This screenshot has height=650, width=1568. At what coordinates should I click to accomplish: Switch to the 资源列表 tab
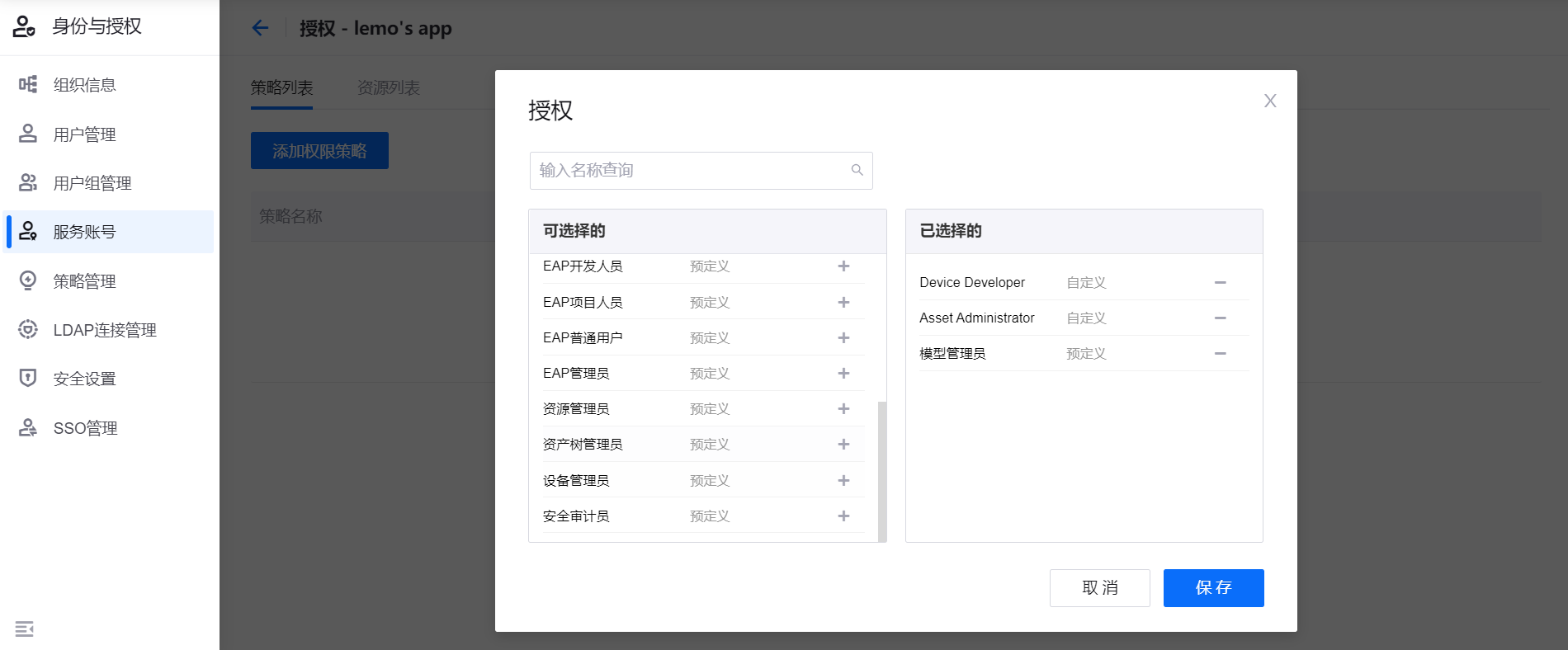[389, 87]
